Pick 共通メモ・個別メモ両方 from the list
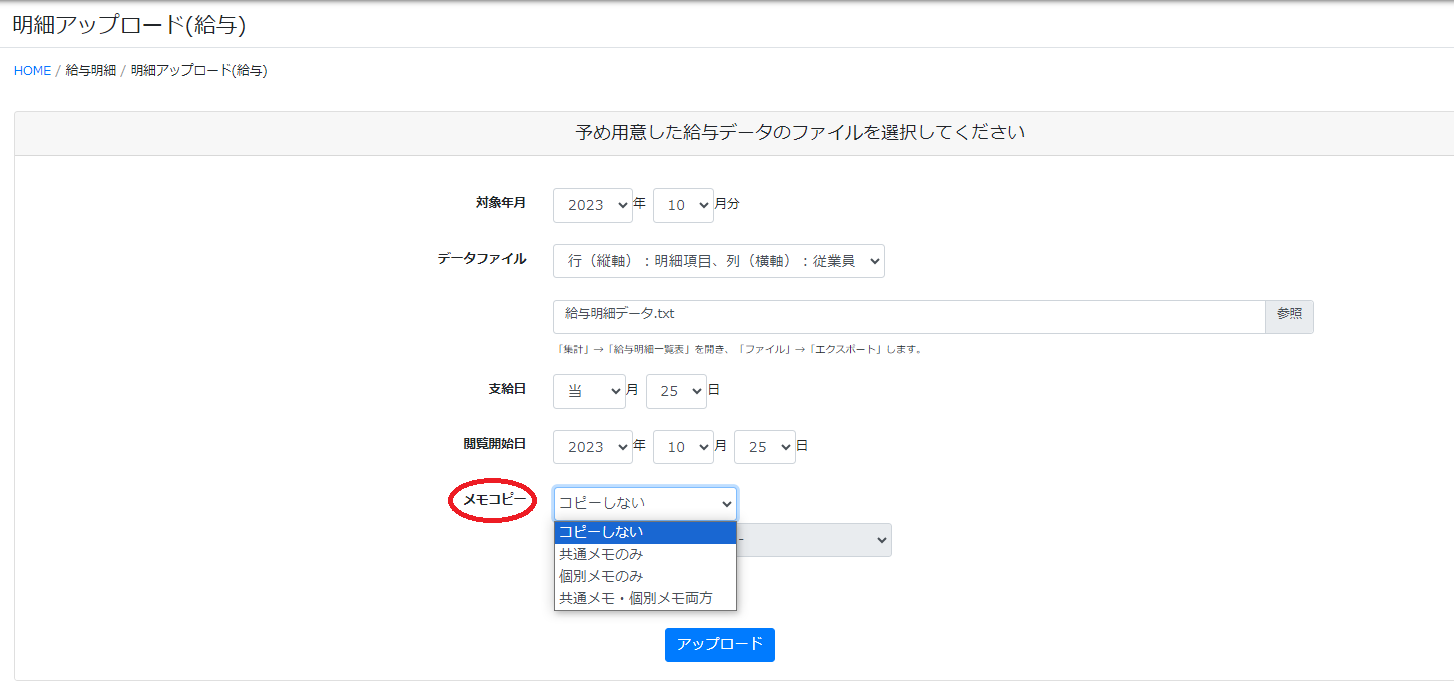The width and height of the screenshot is (1454, 684). (x=645, y=598)
